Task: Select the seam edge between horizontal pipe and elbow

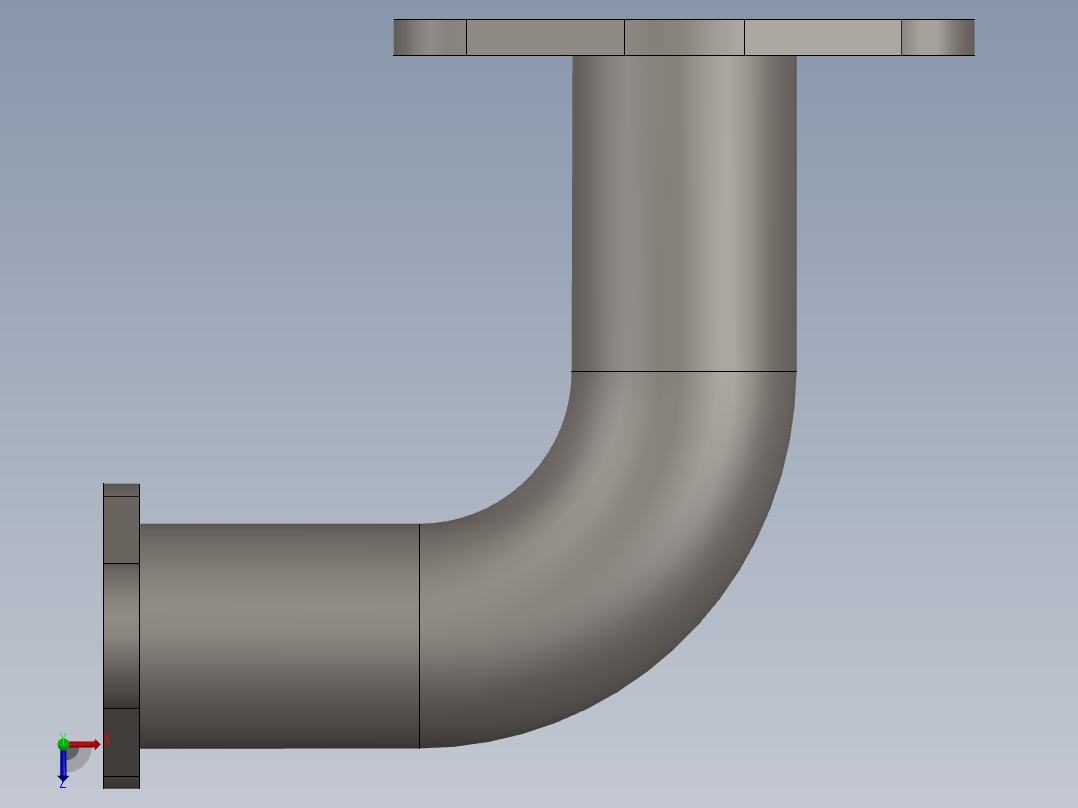Action: (419, 636)
